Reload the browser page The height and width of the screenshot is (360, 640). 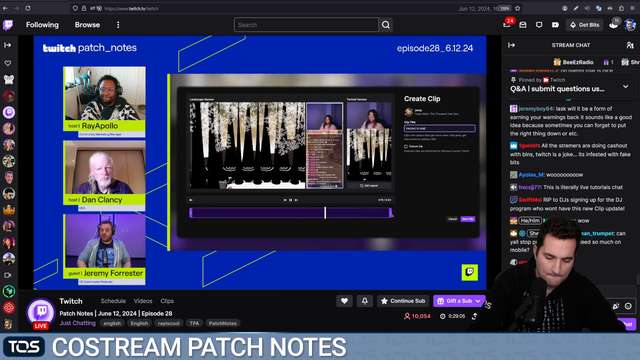28,8
